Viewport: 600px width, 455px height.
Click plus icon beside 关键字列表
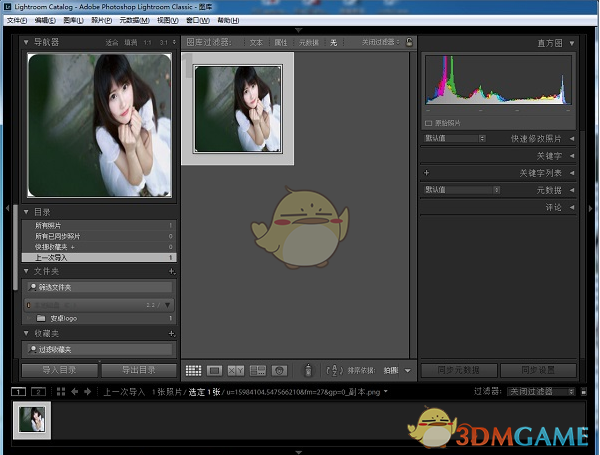coord(427,173)
